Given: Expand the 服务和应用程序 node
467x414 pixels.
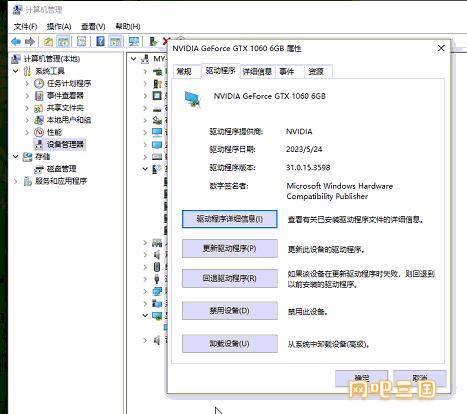Looking at the screenshot, I should 16,181.
